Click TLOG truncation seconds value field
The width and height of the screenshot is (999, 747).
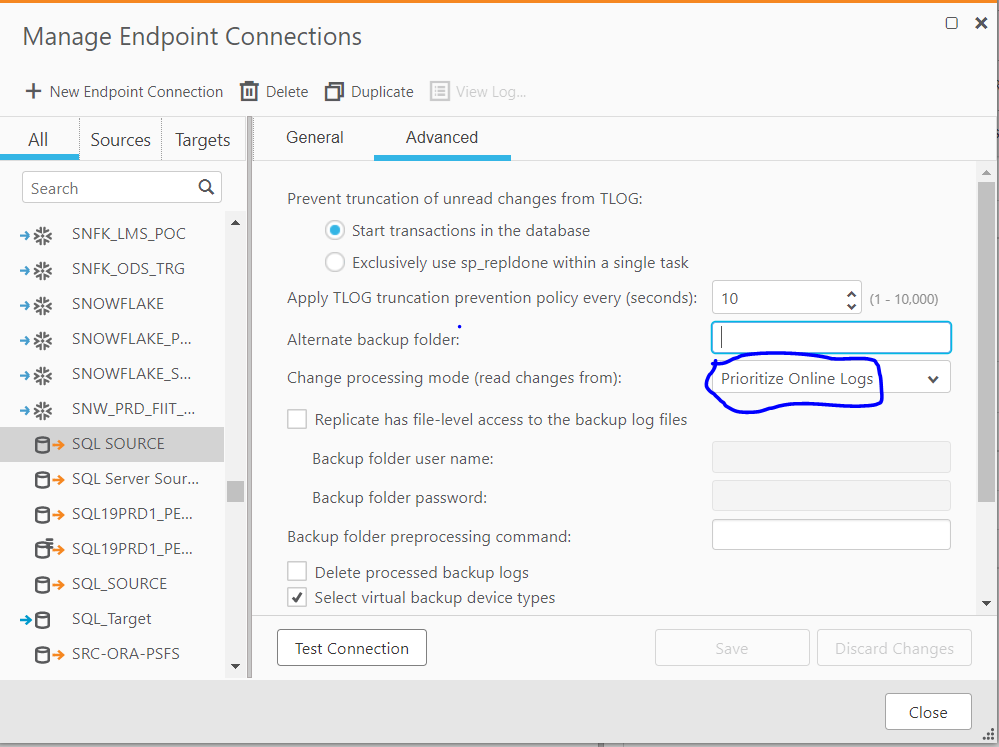pos(779,298)
